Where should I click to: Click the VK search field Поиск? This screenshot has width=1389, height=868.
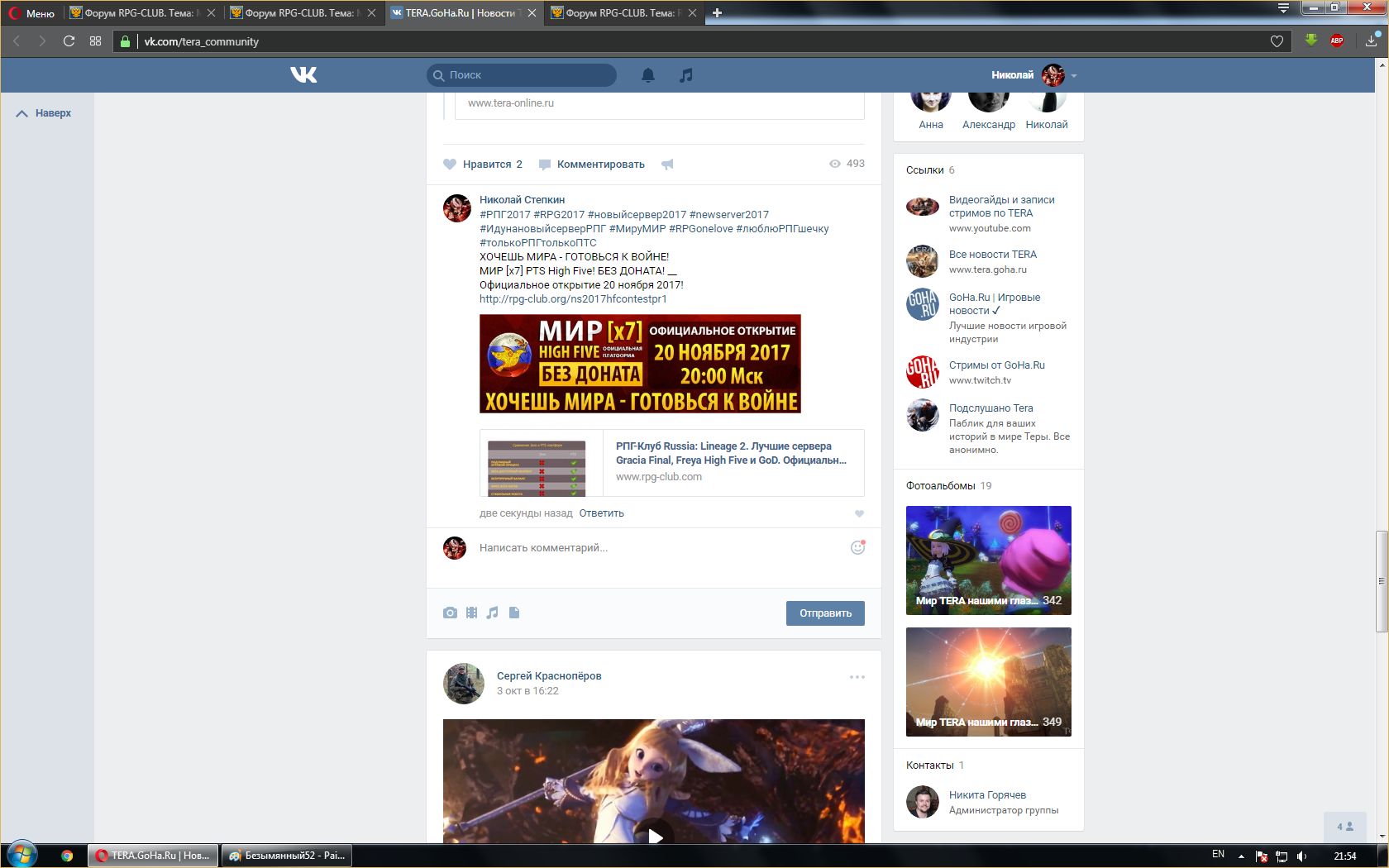[522, 75]
